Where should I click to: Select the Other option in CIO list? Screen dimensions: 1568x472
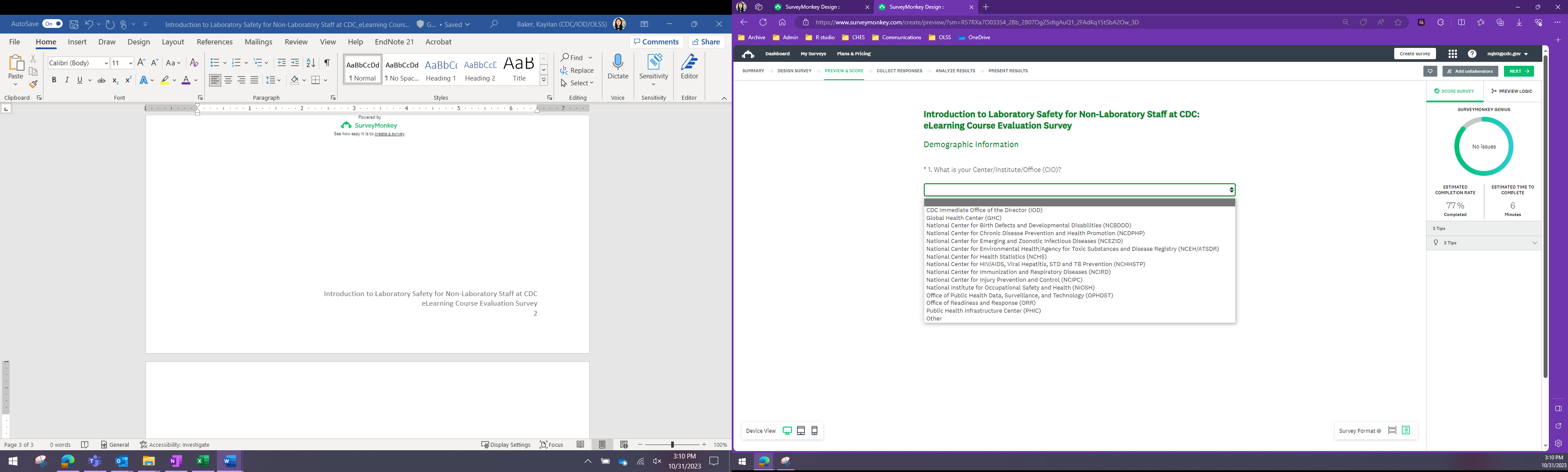934,319
